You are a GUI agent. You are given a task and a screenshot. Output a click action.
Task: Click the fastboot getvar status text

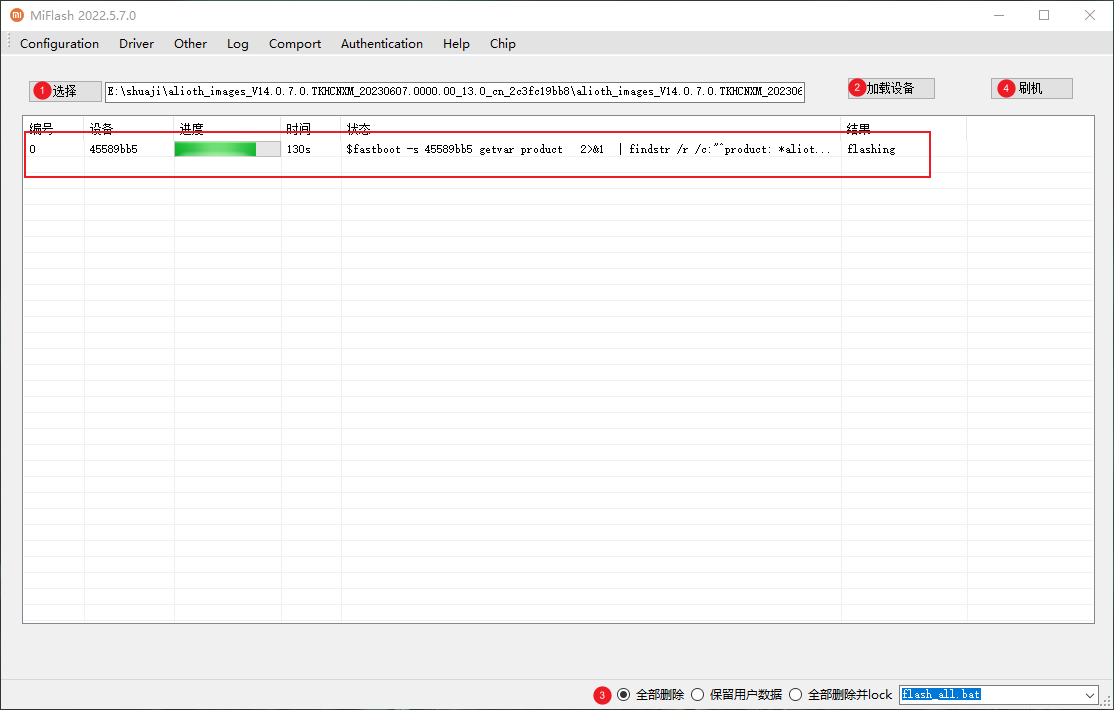click(588, 149)
